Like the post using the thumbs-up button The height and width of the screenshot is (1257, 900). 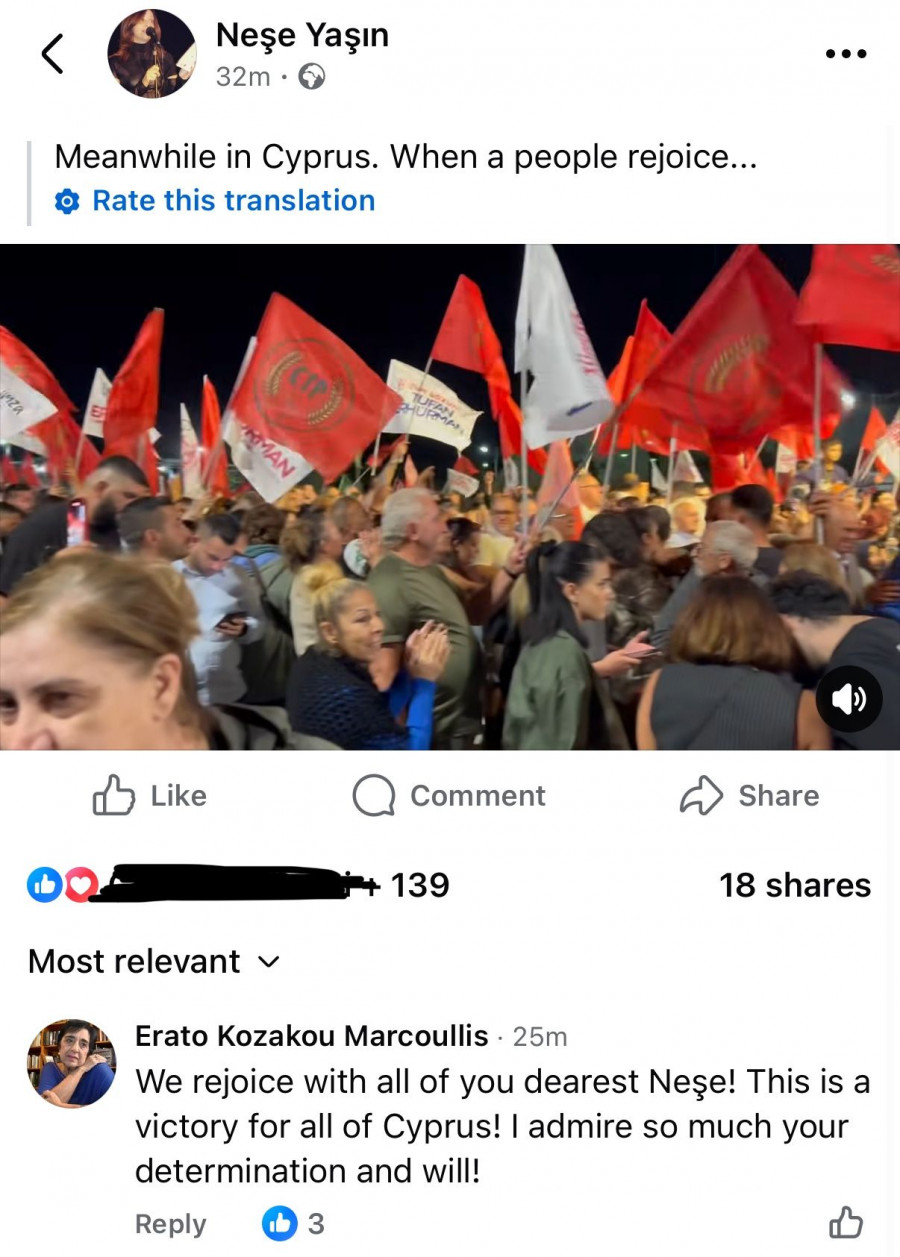click(x=149, y=796)
